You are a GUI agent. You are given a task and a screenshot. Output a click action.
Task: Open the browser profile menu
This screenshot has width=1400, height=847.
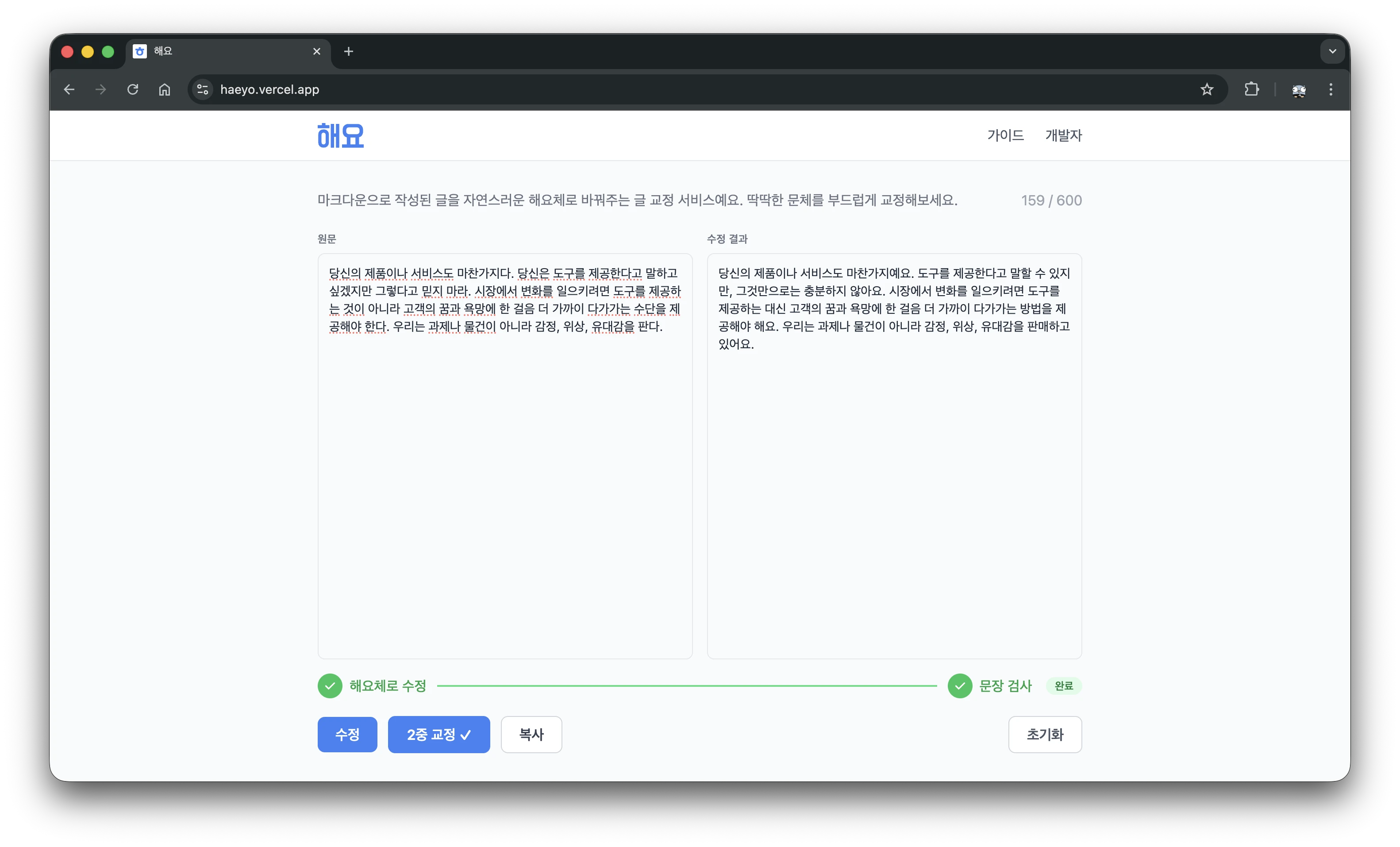click(x=1300, y=89)
